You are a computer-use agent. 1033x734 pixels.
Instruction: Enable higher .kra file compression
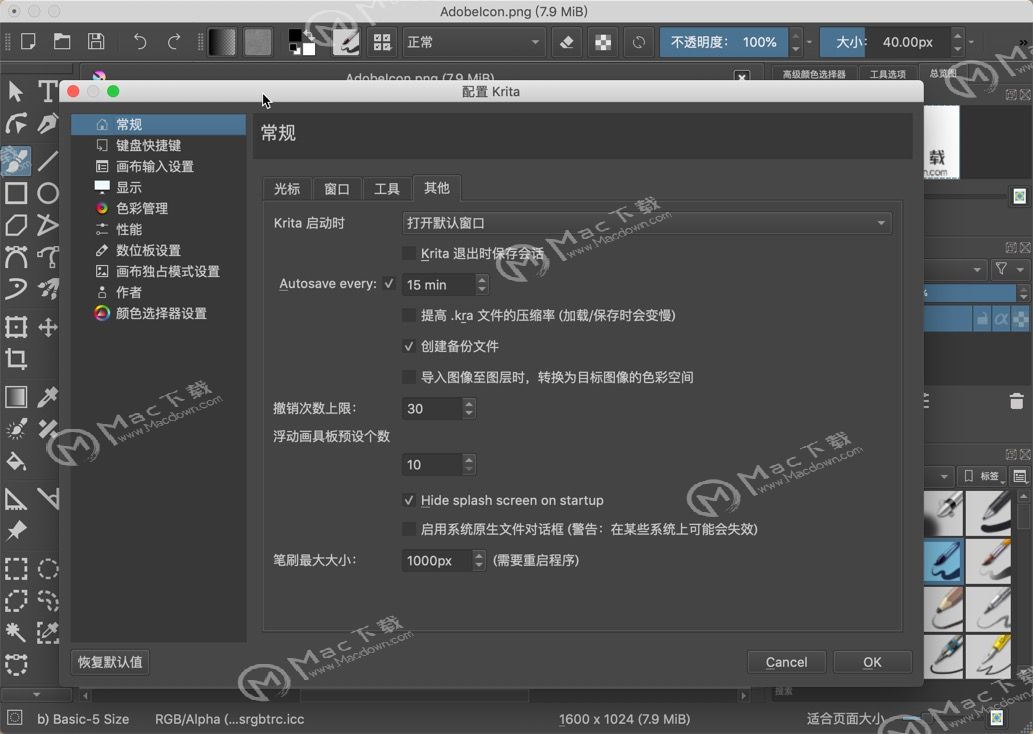[x=409, y=316]
